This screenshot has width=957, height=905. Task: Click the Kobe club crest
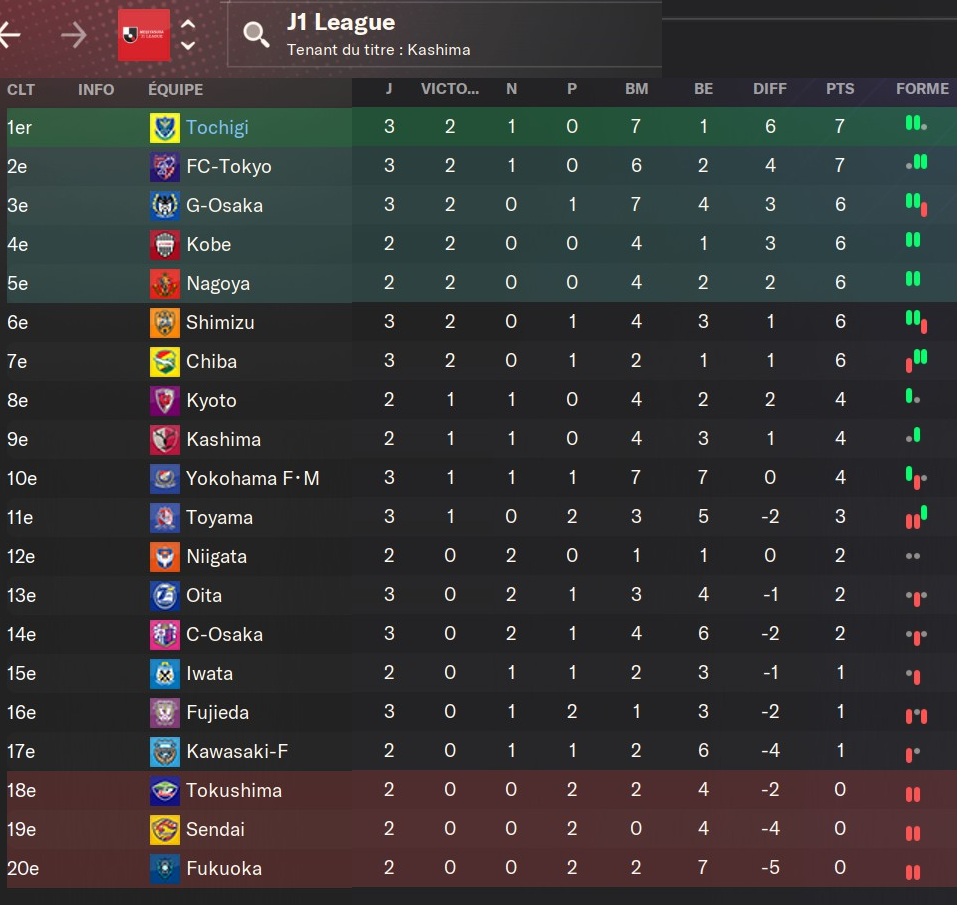164,245
